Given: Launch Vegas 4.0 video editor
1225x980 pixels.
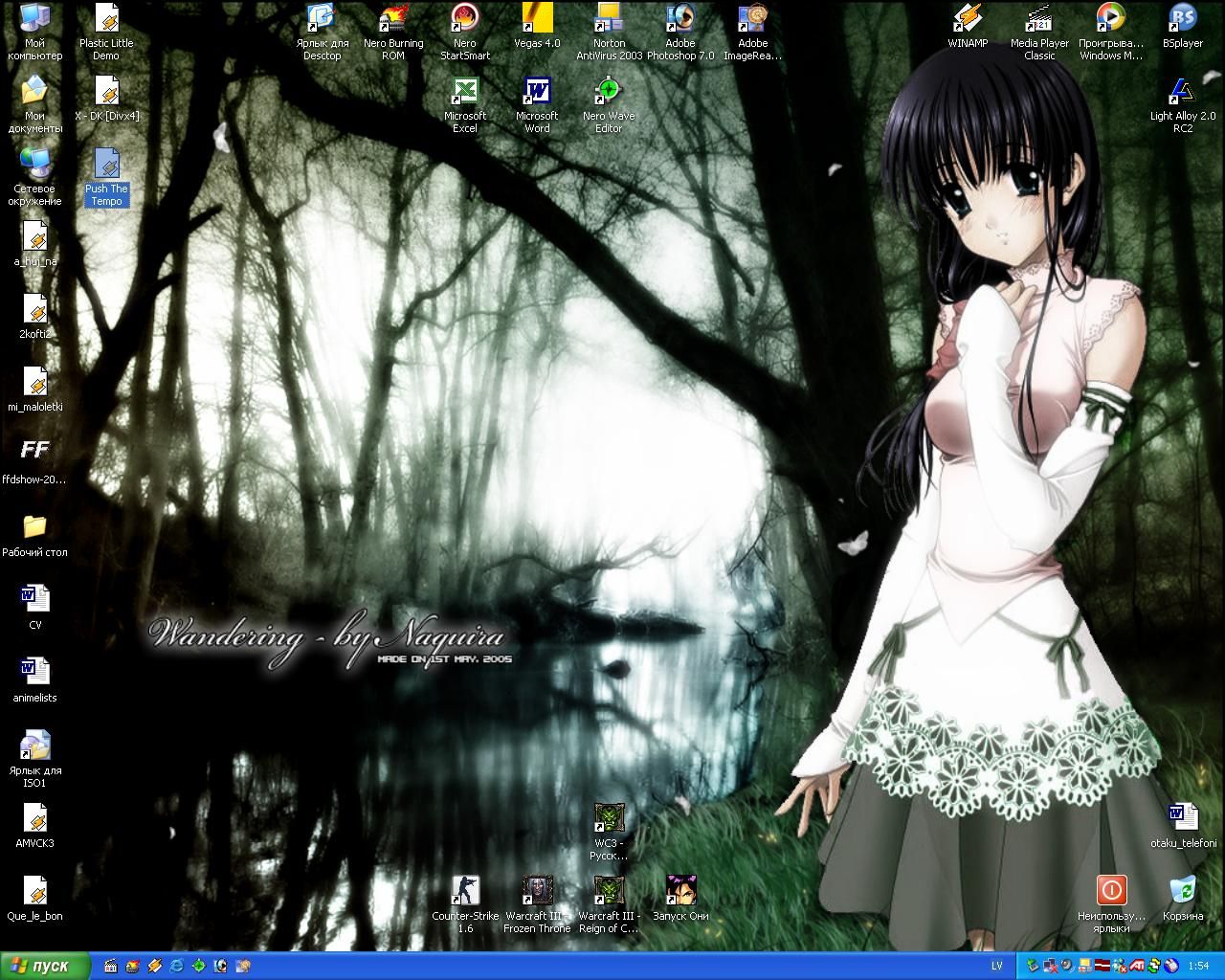Looking at the screenshot, I should coord(537,27).
